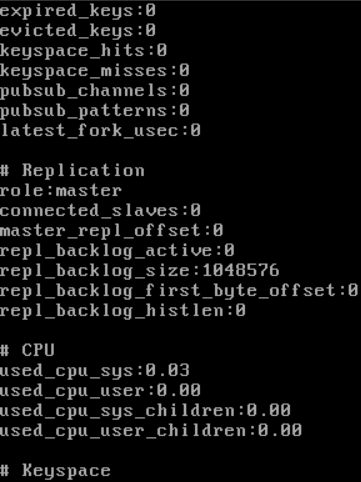
Task: Click the connected_slaves:0 line
Action: tap(100, 211)
